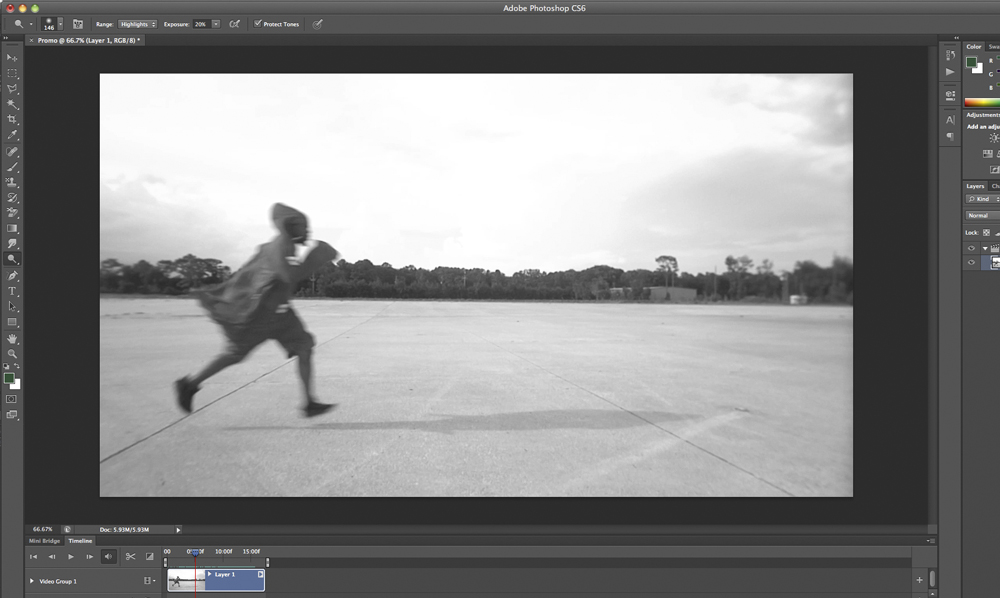Select the History Brush tool

tap(12, 198)
